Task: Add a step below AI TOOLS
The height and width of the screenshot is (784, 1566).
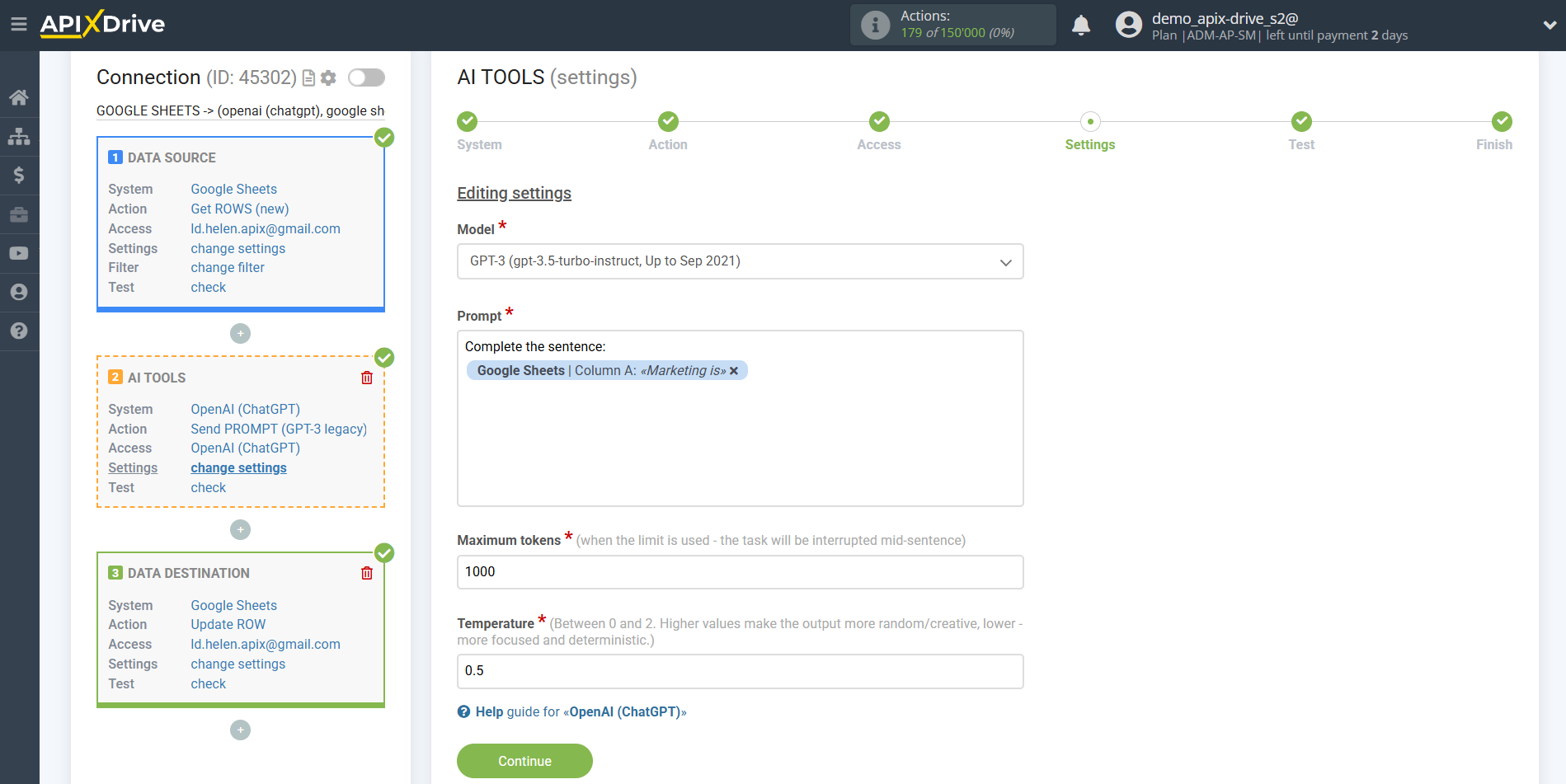Action: (x=240, y=529)
